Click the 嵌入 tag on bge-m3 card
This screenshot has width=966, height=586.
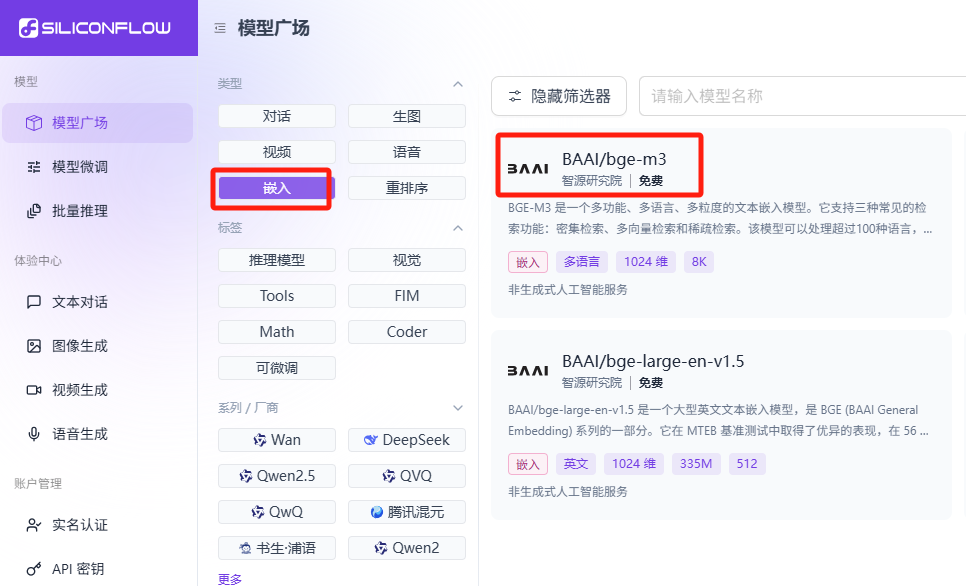528,262
